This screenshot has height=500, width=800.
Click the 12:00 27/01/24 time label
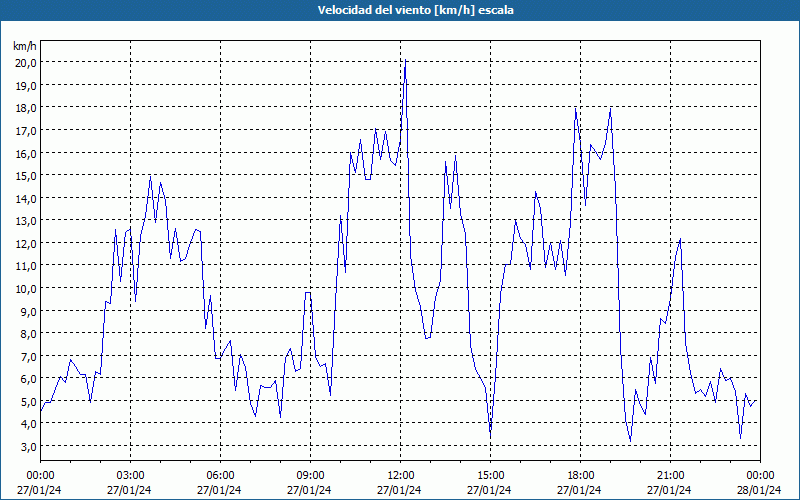point(400,483)
